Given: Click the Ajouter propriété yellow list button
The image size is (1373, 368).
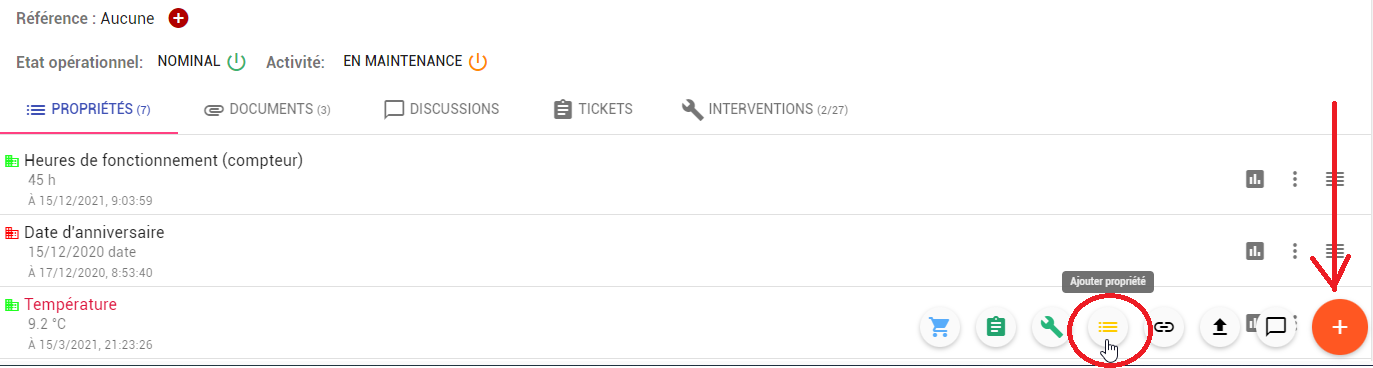Looking at the screenshot, I should (1108, 327).
